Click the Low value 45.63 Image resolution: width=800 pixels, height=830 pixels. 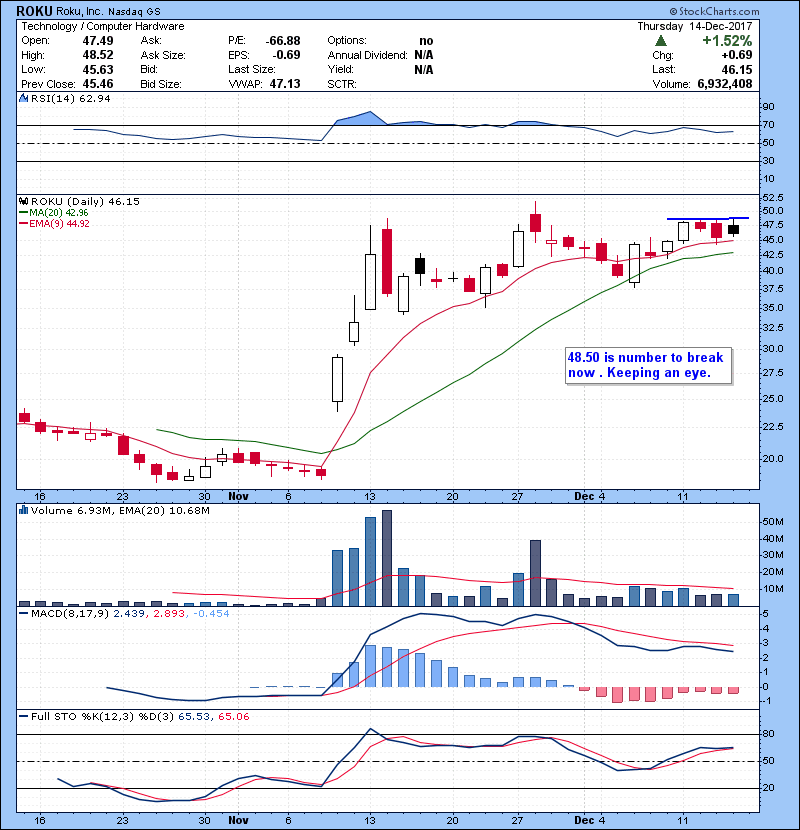pos(98,69)
